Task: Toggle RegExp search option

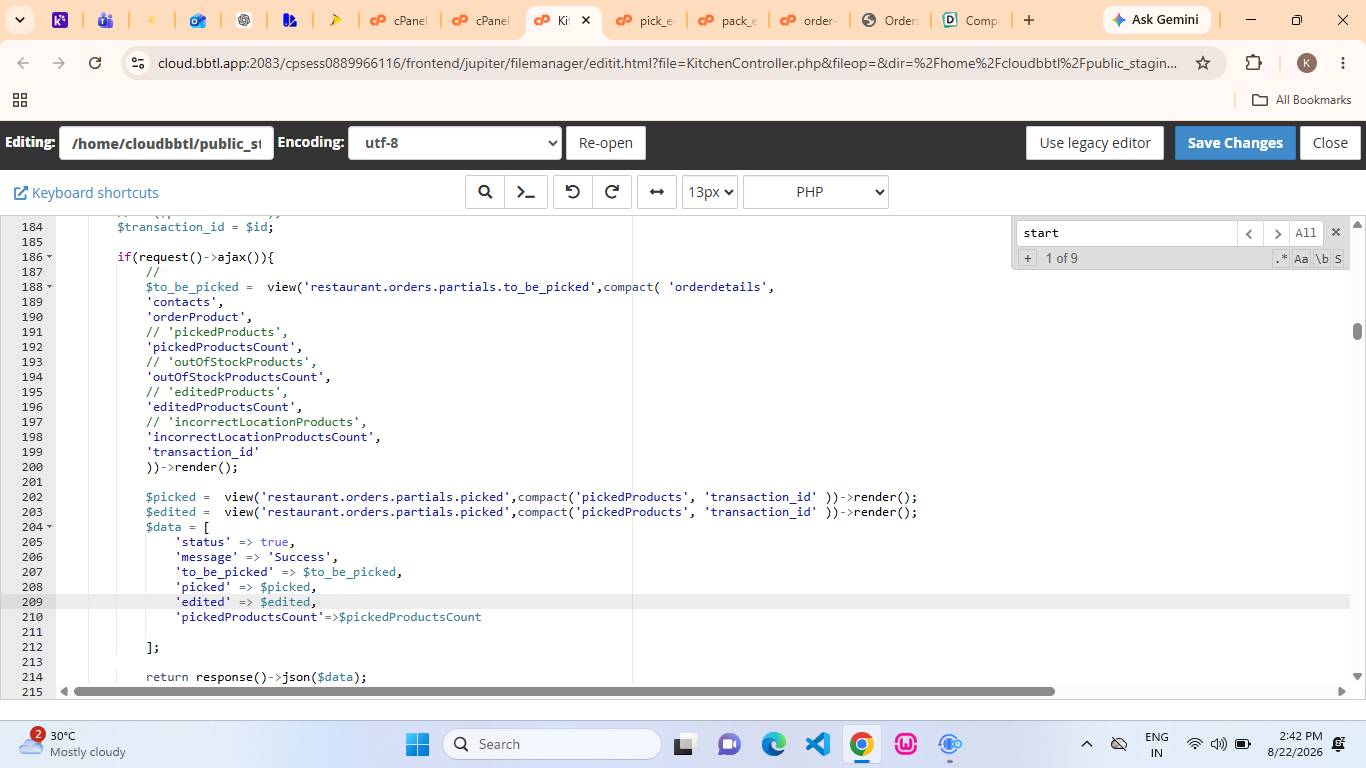Action: pos(1281,259)
